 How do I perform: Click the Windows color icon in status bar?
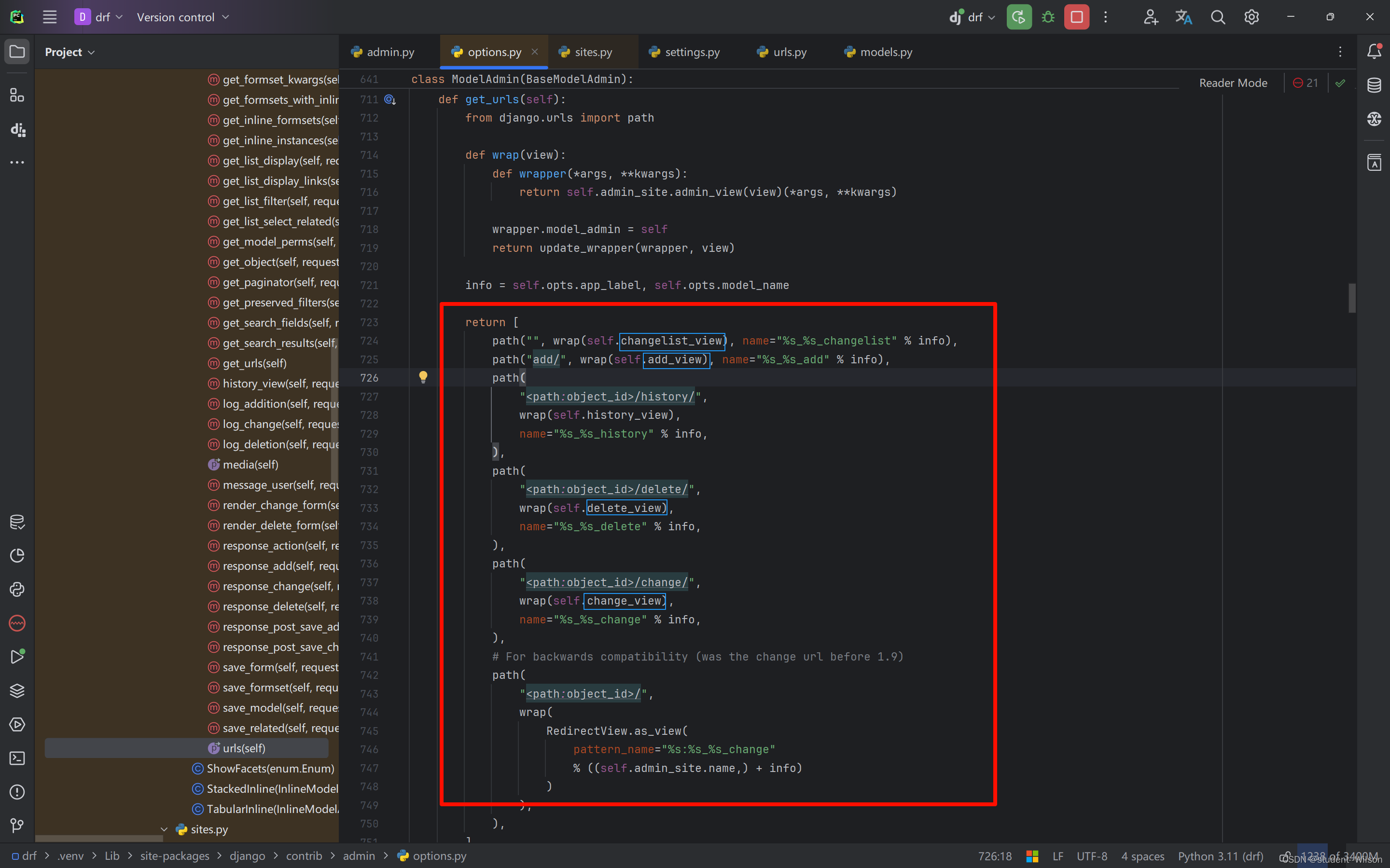point(1032,856)
